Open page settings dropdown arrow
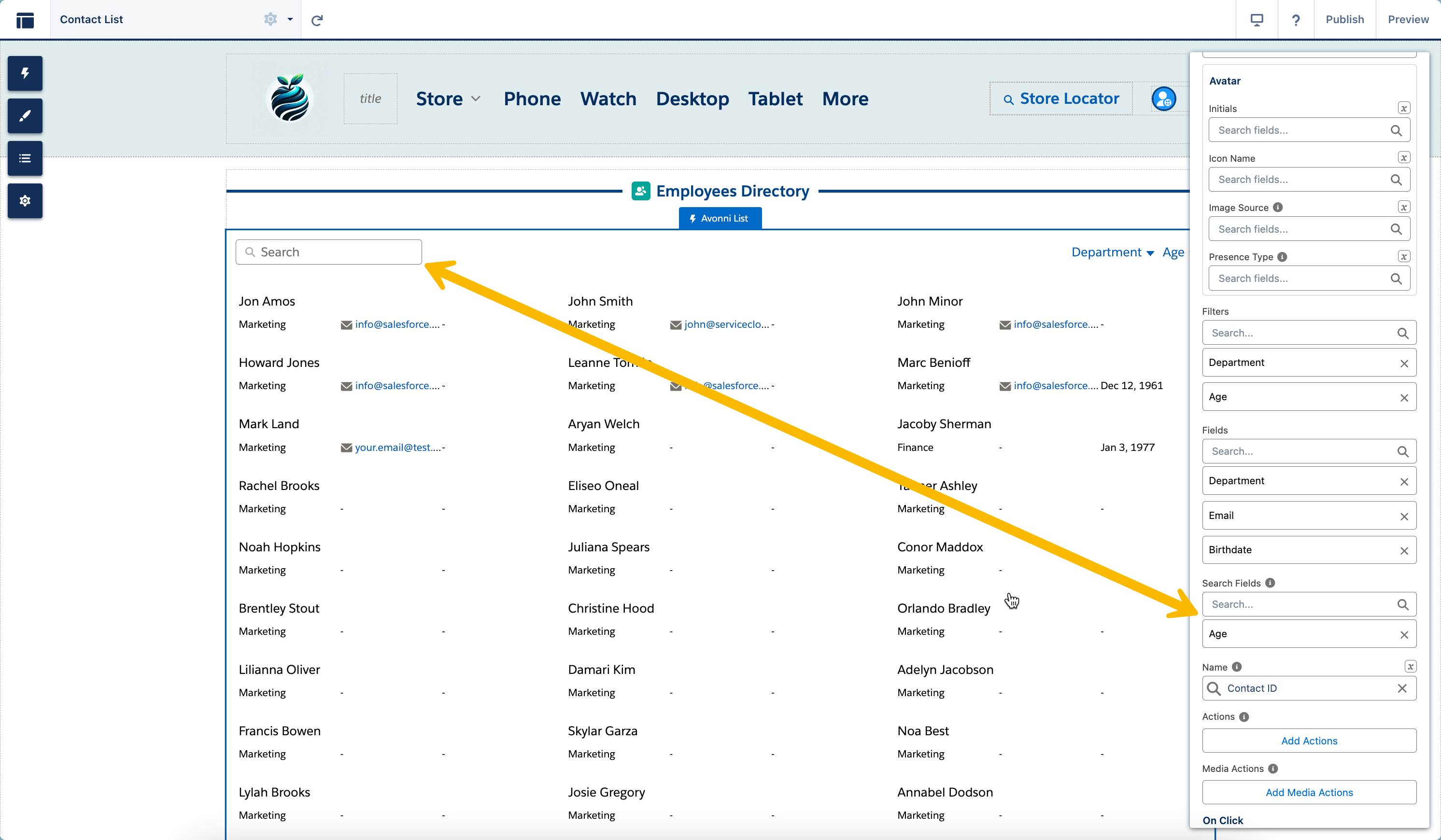Image resolution: width=1441 pixels, height=840 pixels. 290,19
